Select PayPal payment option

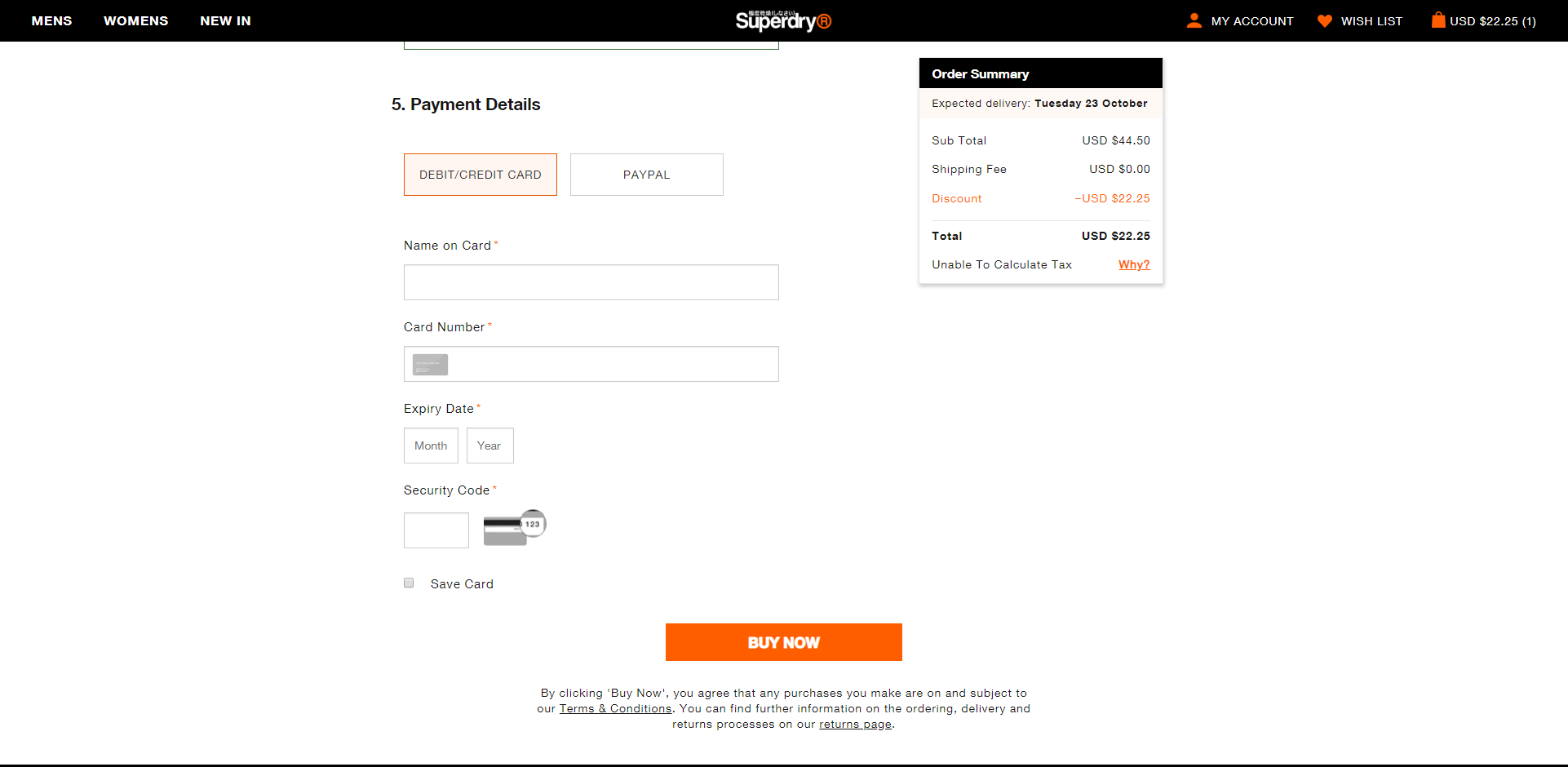646,175
